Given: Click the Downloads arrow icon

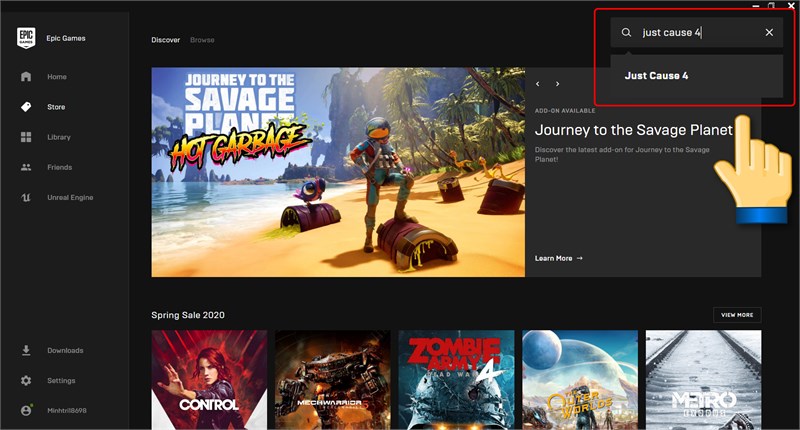Looking at the screenshot, I should (x=26, y=350).
